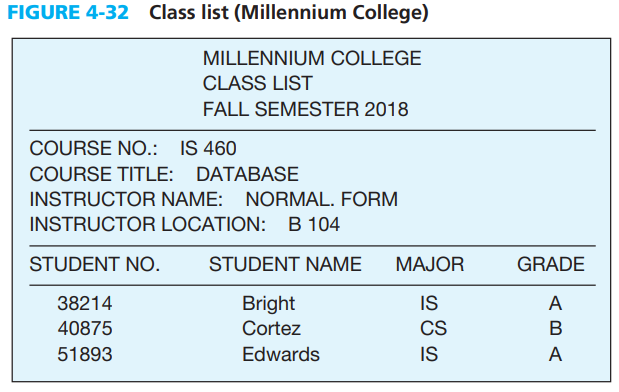
Task: Click the IS 460 course number value
Action: (x=208, y=148)
